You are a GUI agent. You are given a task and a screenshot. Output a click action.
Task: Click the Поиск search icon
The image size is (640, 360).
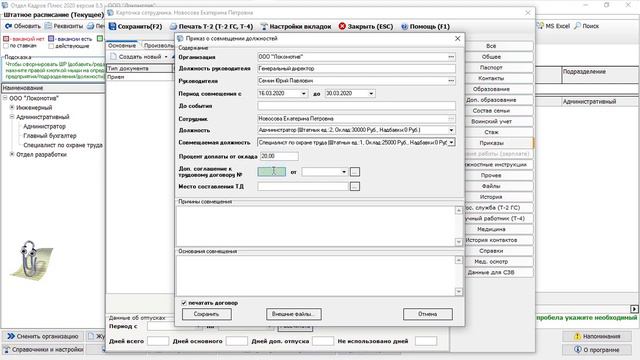pos(577,26)
